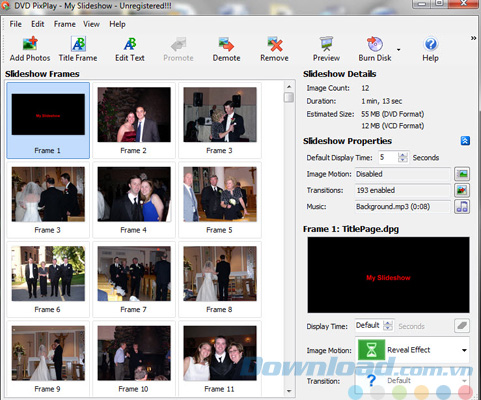The image size is (481, 400).
Task: Click the frames list scroll up arrow
Action: 289,87
